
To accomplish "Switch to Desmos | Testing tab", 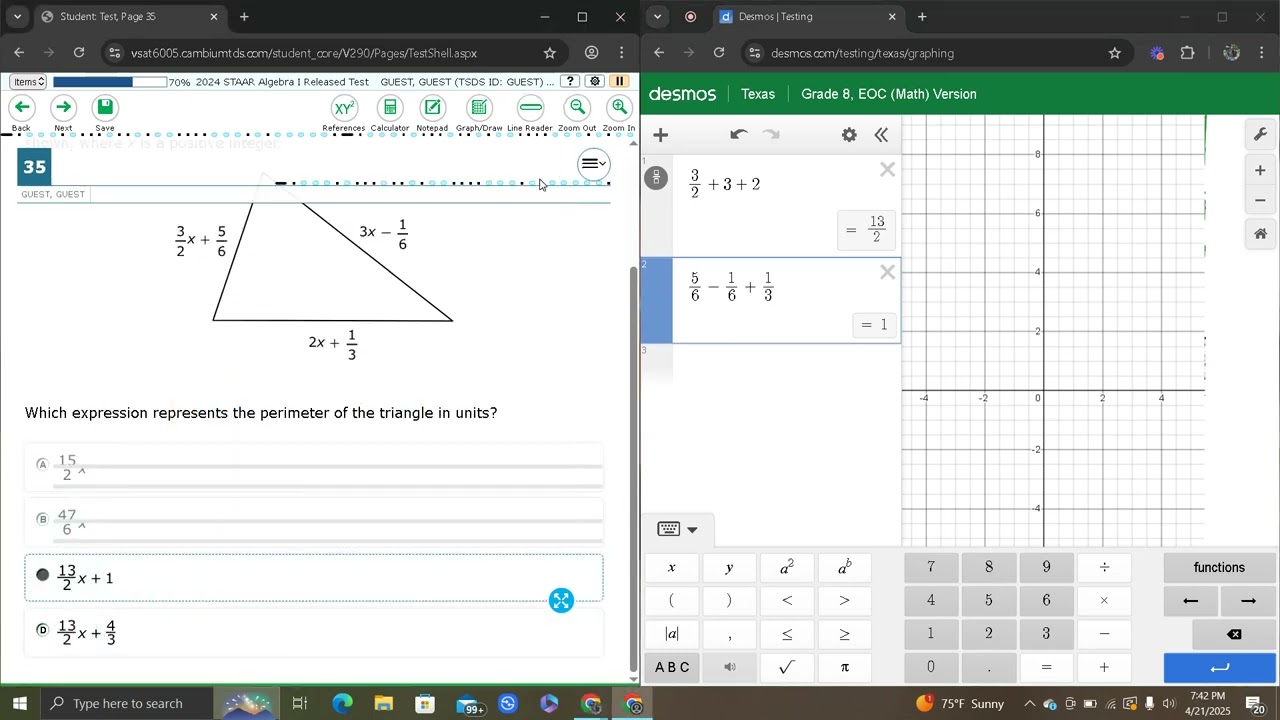I will coord(810,17).
